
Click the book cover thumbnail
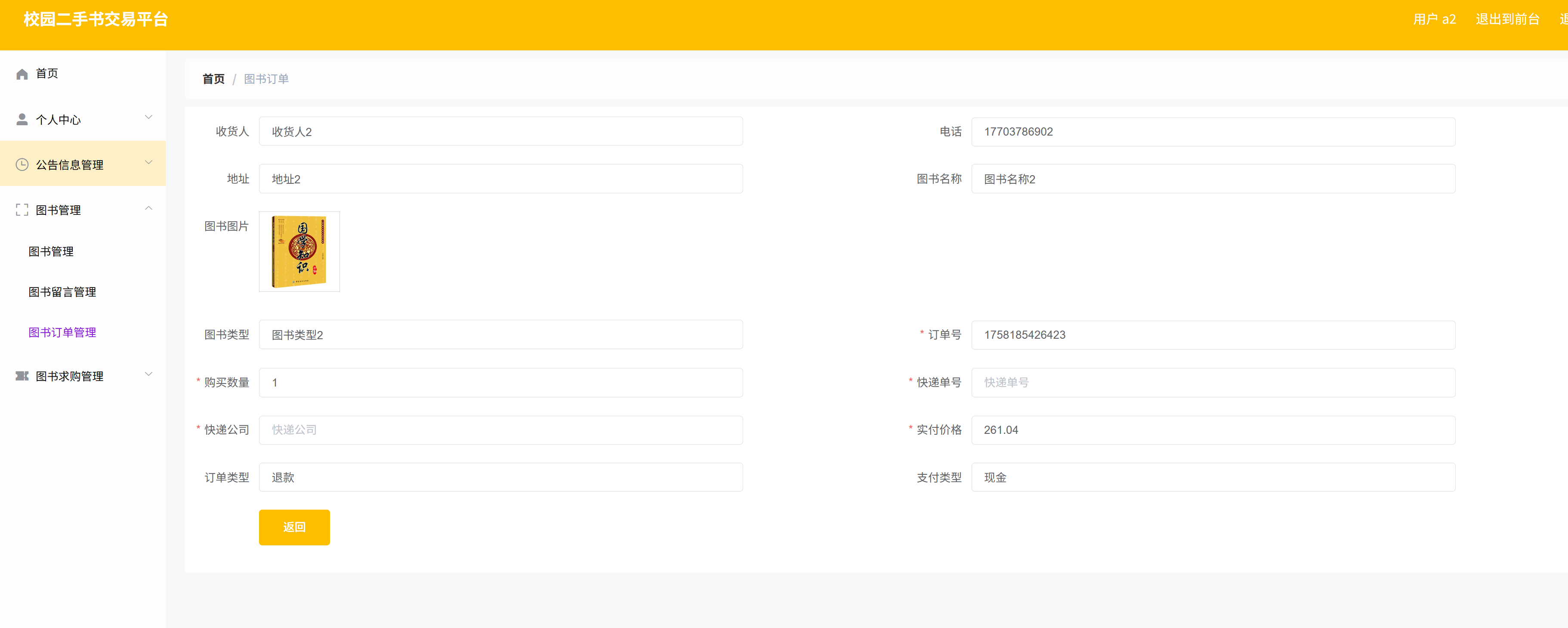[299, 251]
